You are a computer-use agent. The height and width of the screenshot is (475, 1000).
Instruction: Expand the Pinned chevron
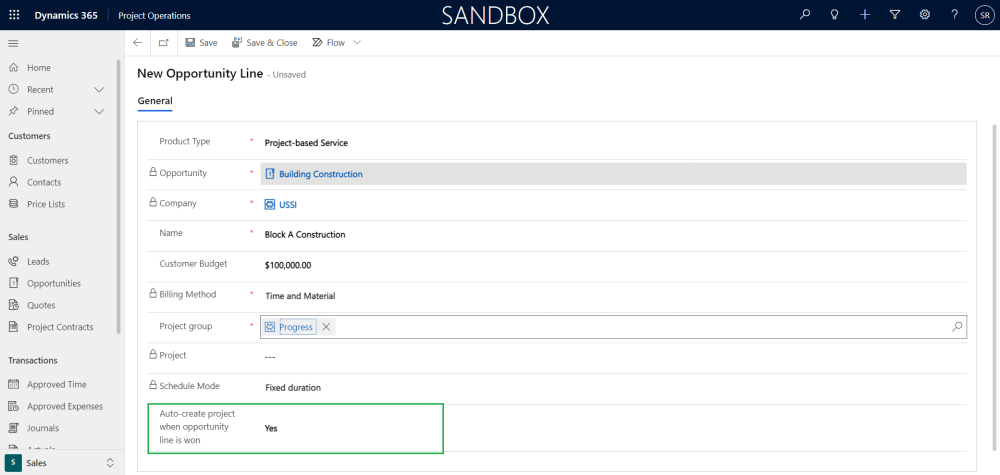pos(99,112)
